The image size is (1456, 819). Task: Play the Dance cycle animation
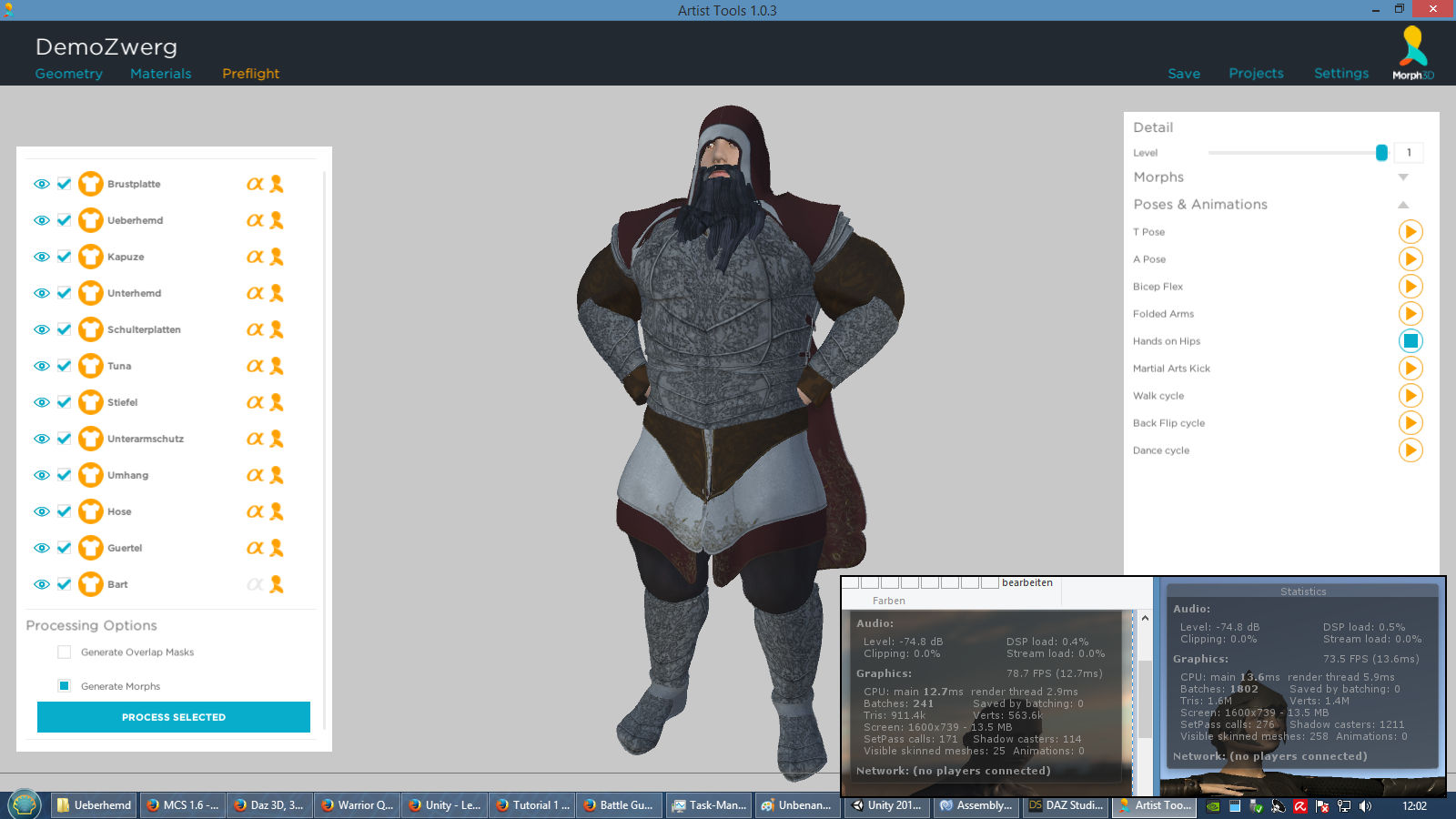click(x=1410, y=450)
